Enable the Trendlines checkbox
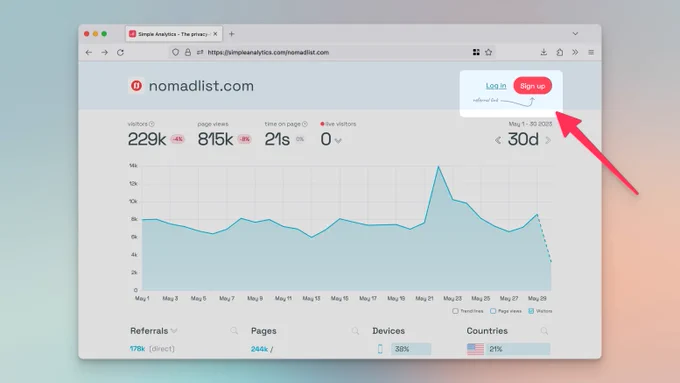Screen dimensions: 680x383 click(455, 311)
